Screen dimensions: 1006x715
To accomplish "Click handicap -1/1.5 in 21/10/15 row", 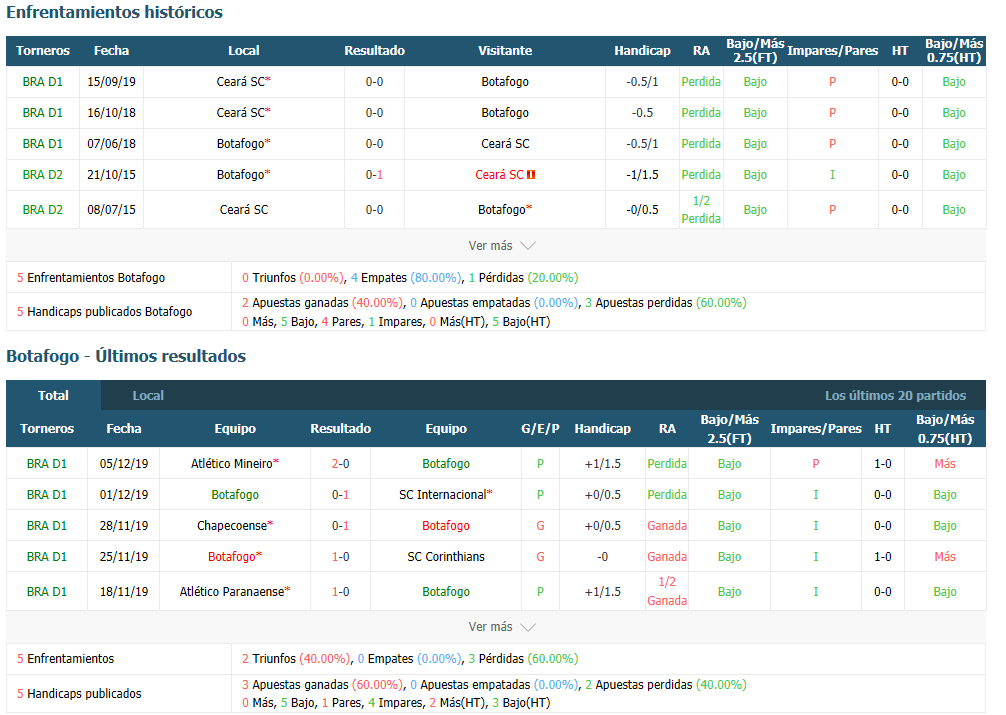I will [642, 175].
